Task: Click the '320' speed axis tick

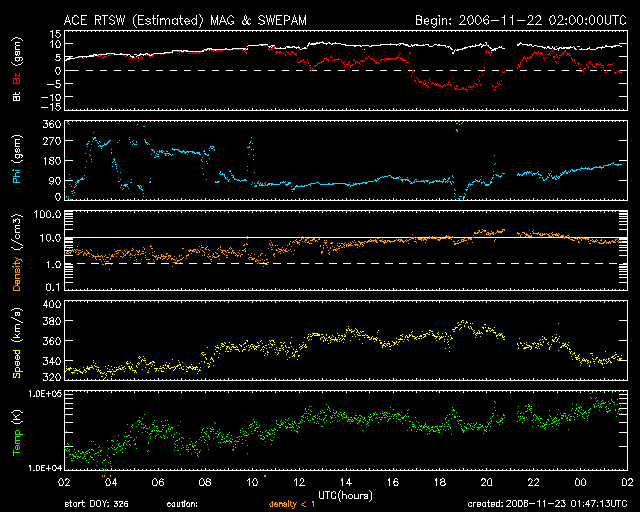Action: click(x=52, y=376)
